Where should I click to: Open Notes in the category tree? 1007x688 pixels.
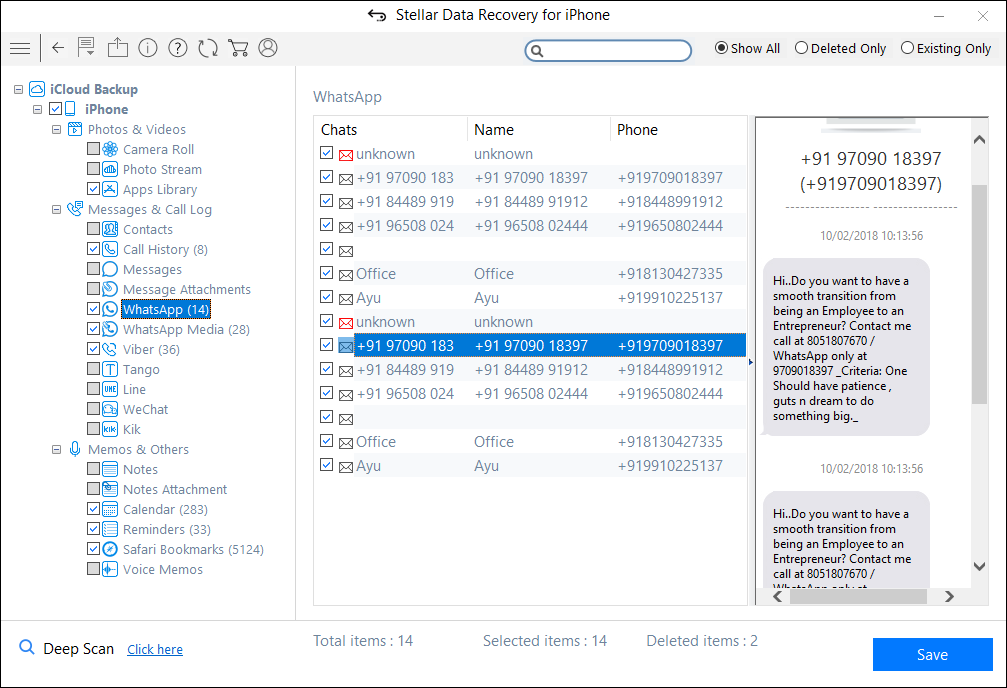tap(140, 470)
